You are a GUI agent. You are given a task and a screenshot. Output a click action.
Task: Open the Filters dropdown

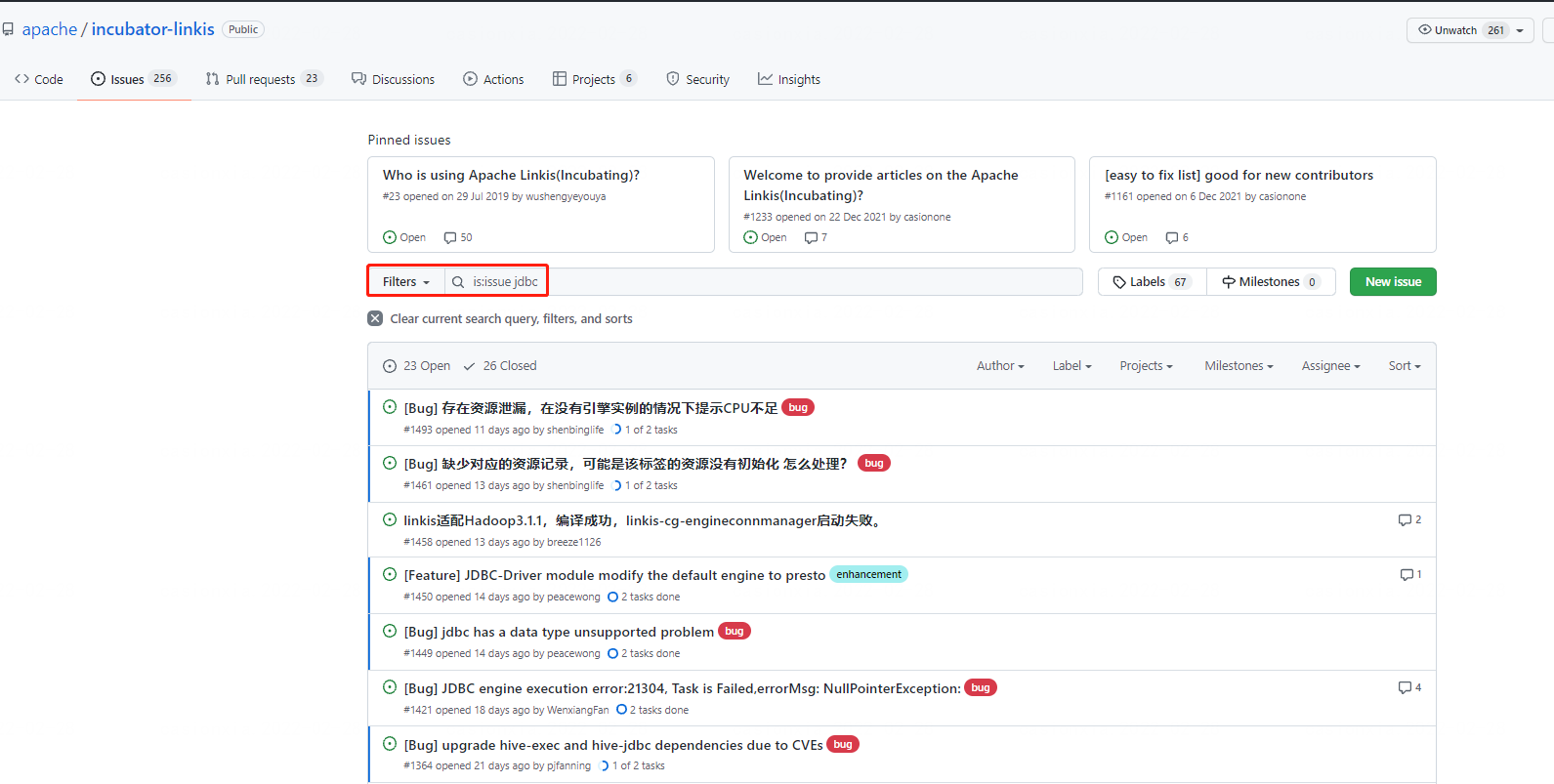pos(405,282)
